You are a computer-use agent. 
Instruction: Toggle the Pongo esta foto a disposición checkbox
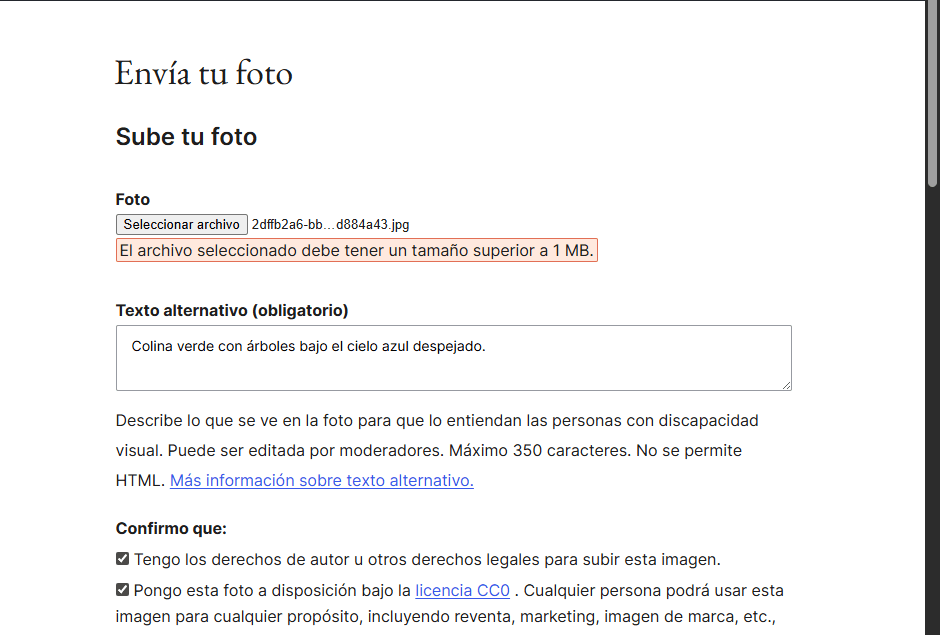coord(122,589)
